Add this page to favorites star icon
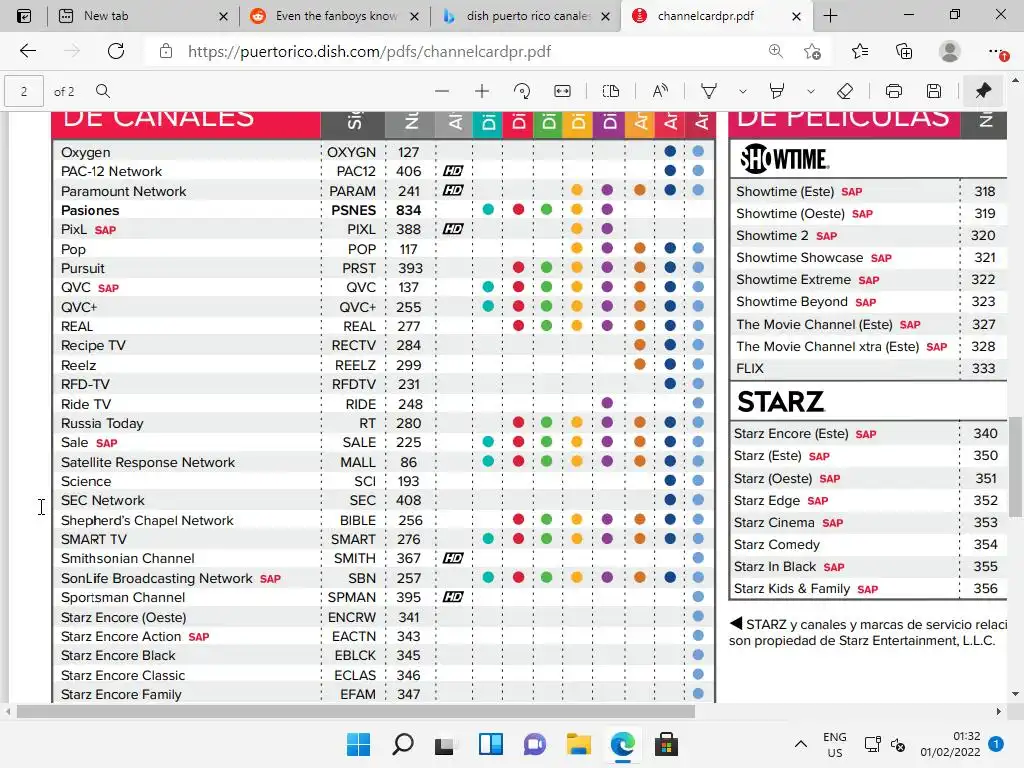 tap(812, 51)
